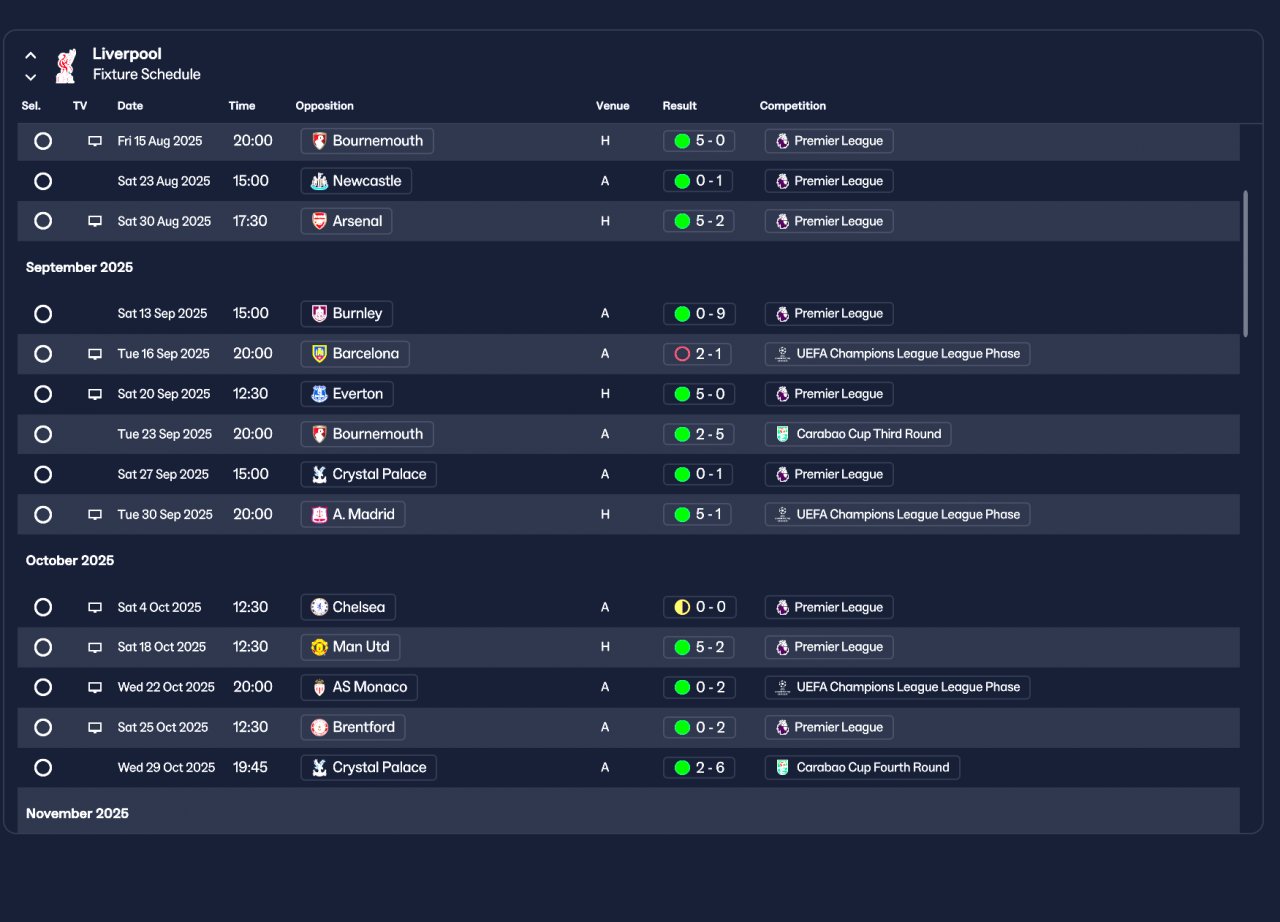The image size is (1280, 922).
Task: Click TV icon for the Chelsea match
Action: (95, 607)
